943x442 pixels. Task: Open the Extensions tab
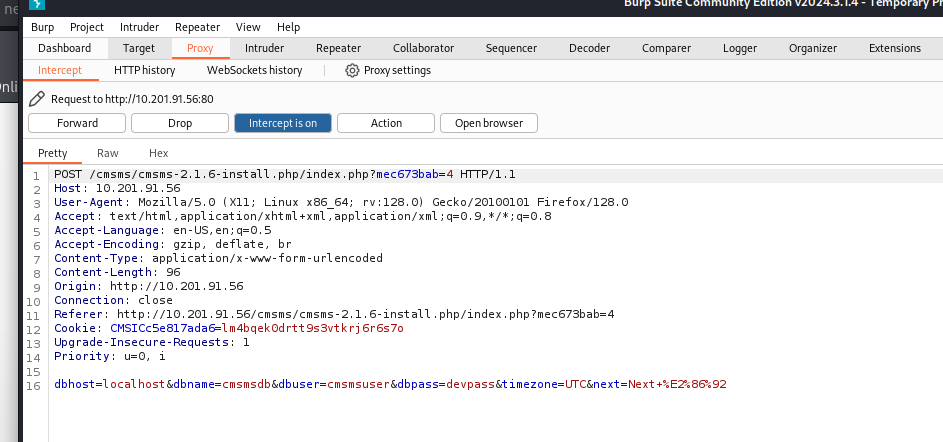895,48
